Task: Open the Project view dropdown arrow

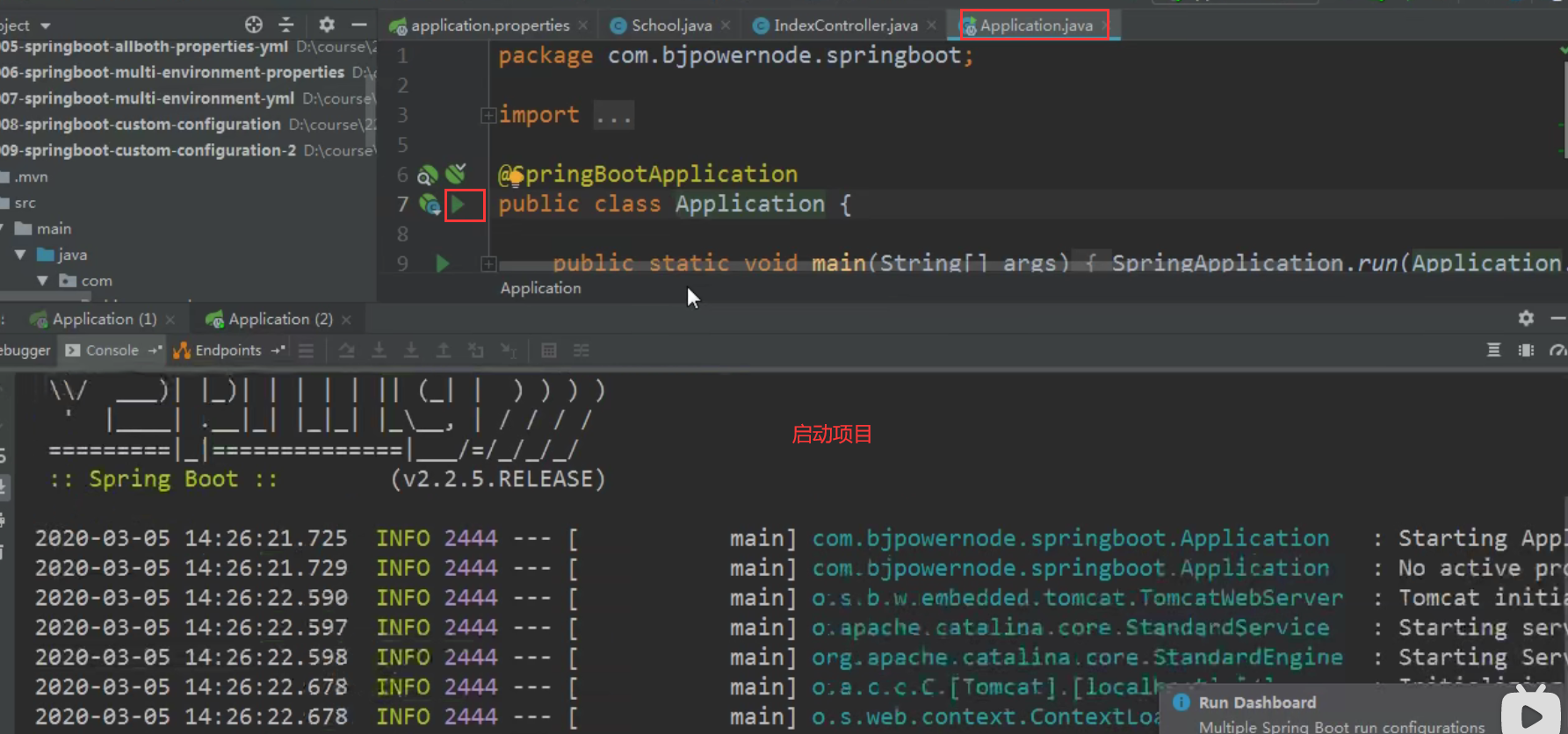Action: 46,26
